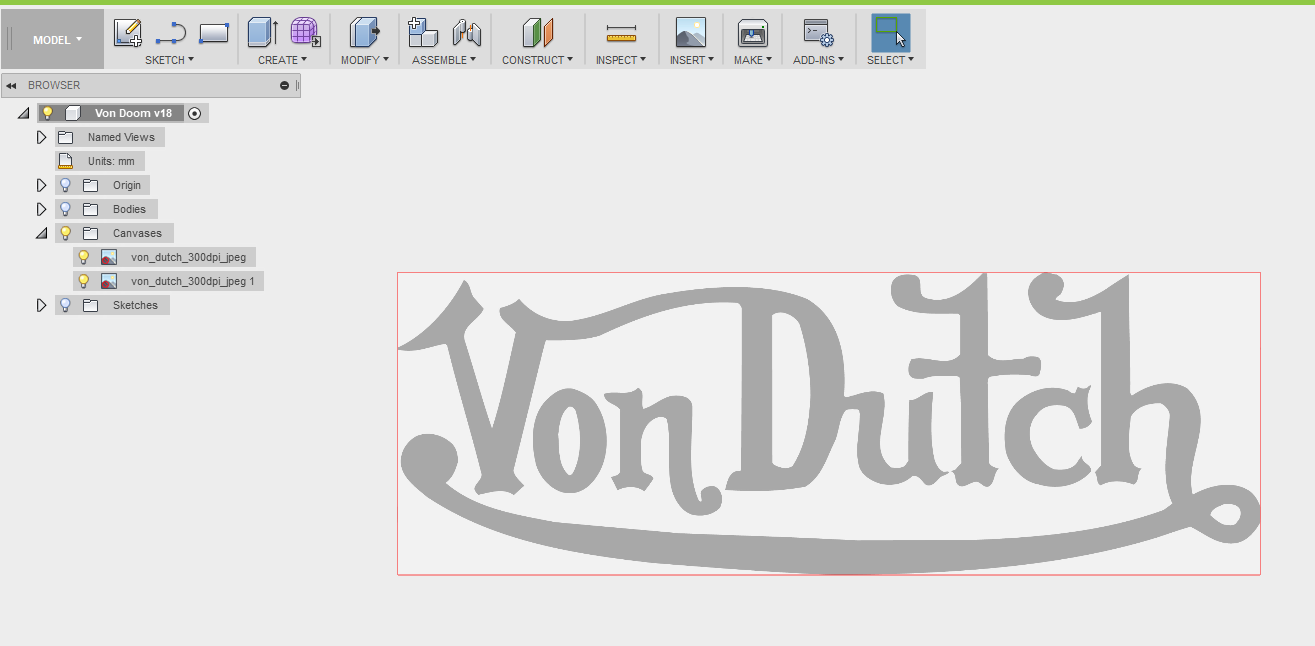
Task: Click the Origin folder icon
Action: click(x=90, y=185)
